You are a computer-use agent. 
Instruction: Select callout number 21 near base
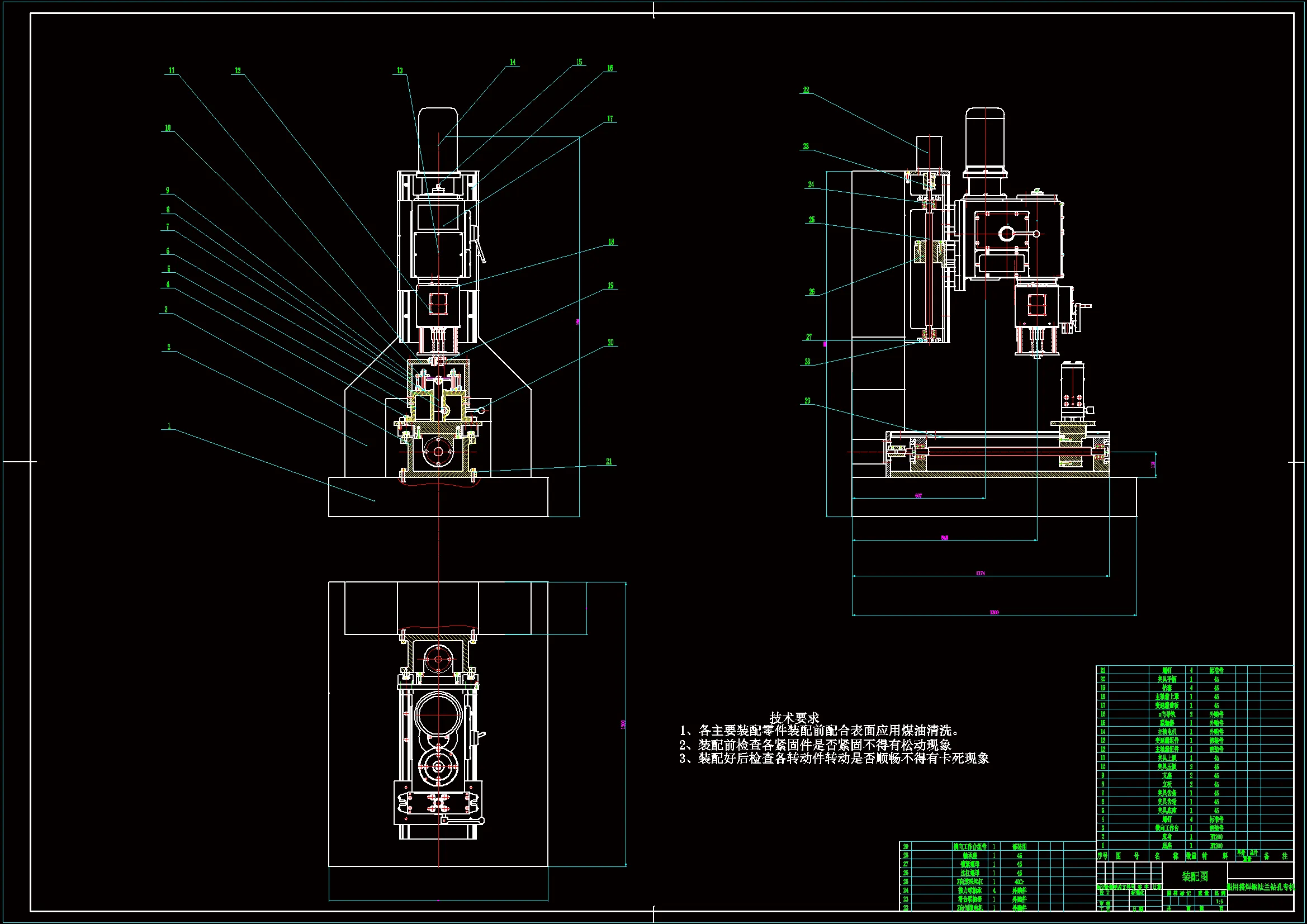[x=609, y=462]
